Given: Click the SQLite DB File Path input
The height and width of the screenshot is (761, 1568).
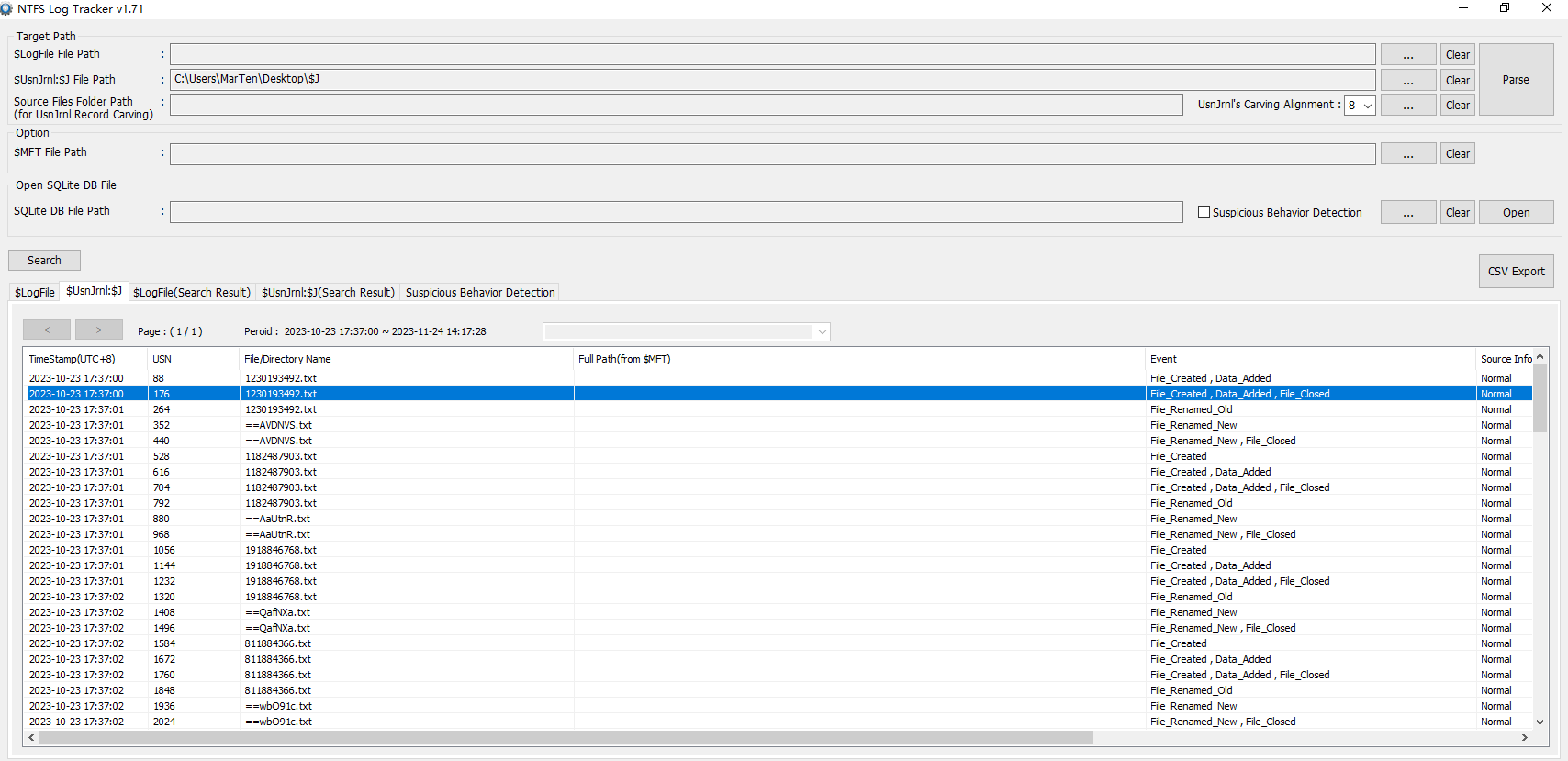Looking at the screenshot, I should click(676, 212).
